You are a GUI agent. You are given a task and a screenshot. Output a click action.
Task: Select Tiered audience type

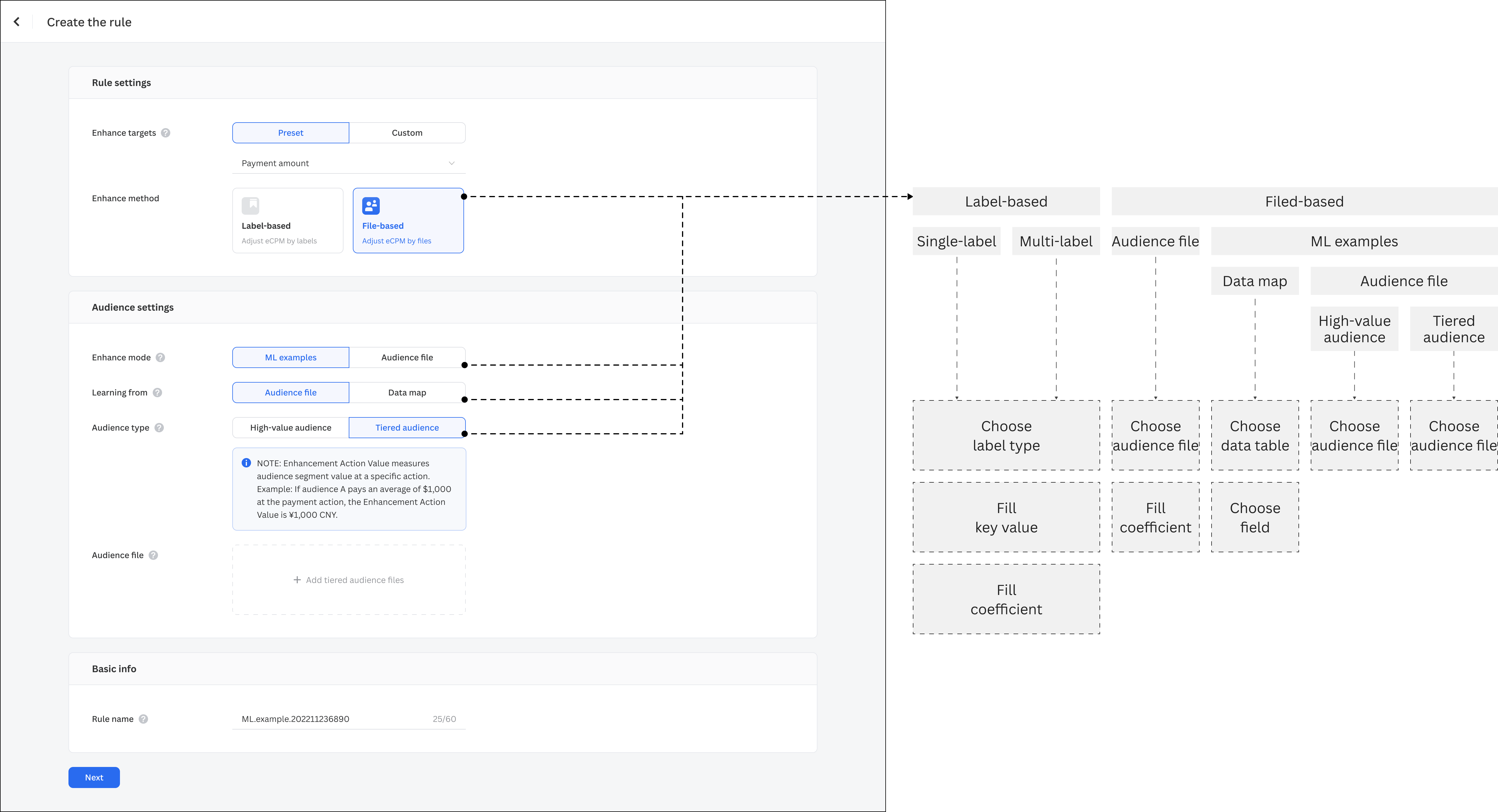(407, 428)
